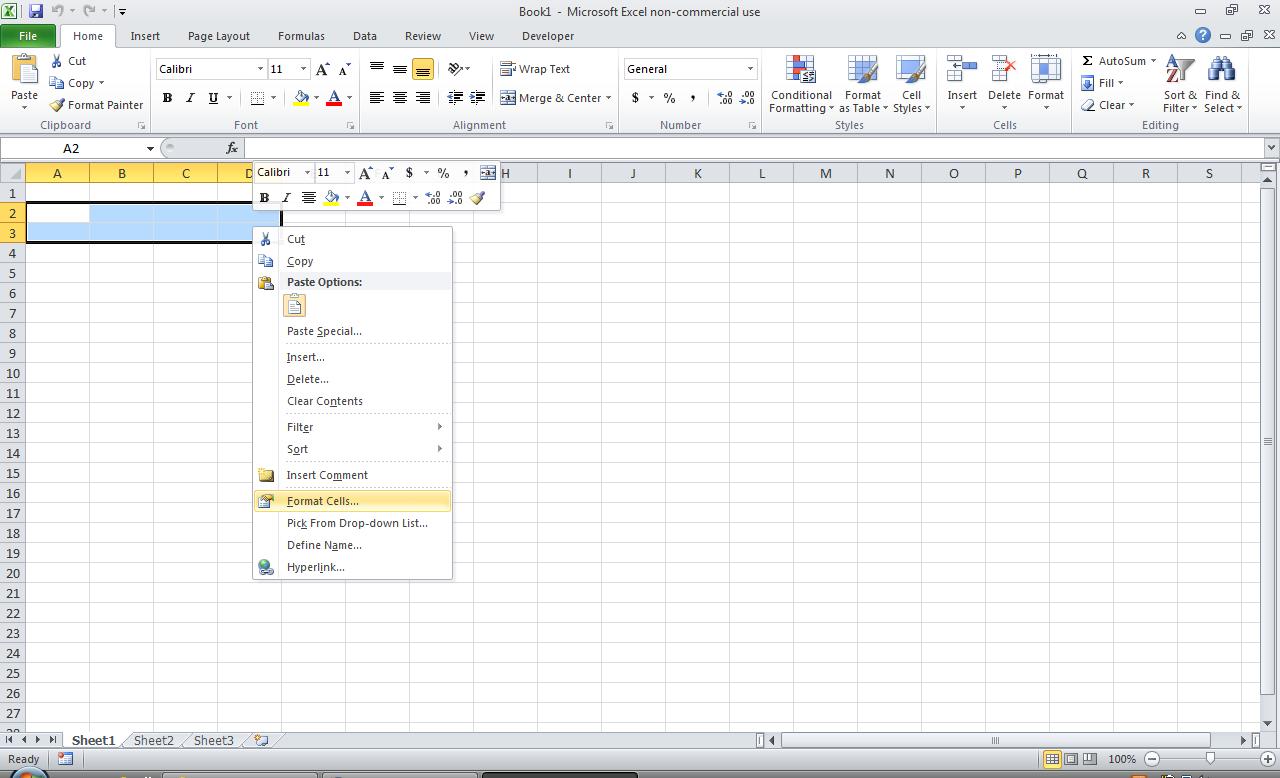
Task: Toggle italic formatting on the ribbon
Action: pyautogui.click(x=190, y=98)
